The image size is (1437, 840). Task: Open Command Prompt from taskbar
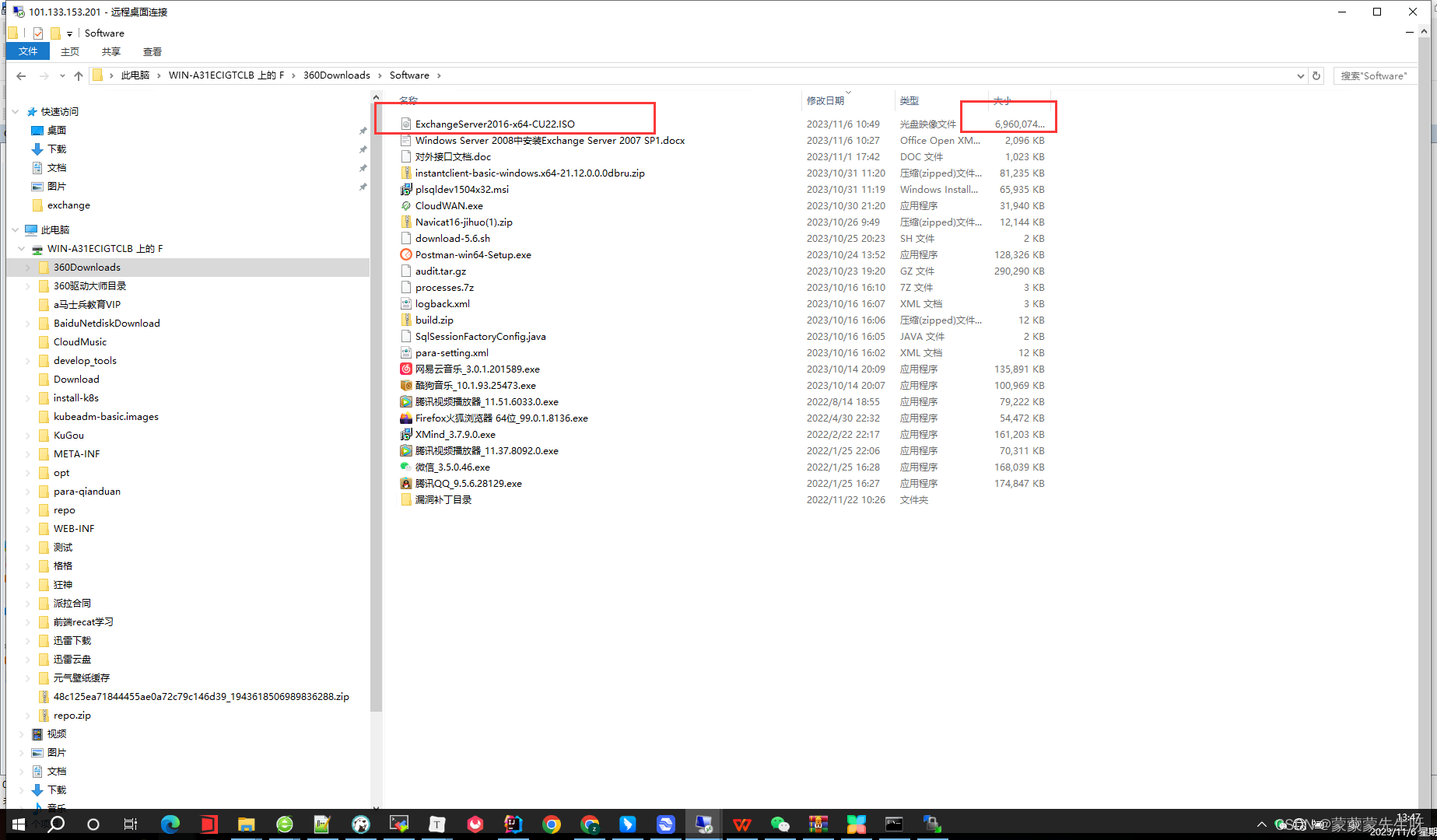coord(894,824)
